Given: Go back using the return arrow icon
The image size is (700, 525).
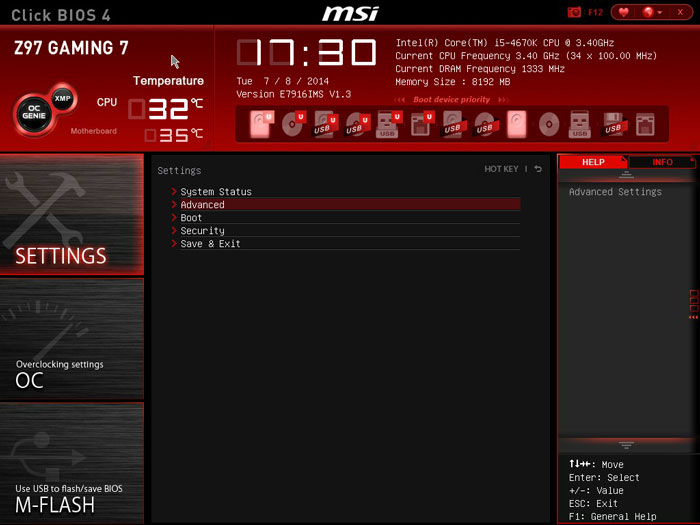Looking at the screenshot, I should click(538, 169).
